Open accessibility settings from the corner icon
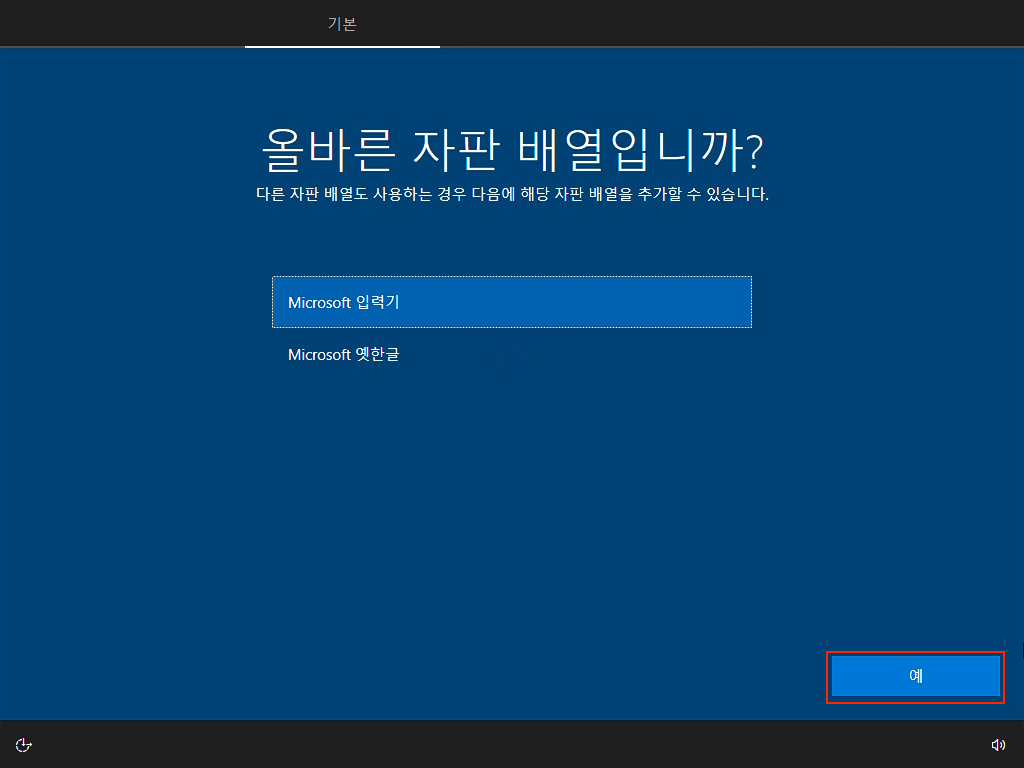Screen dimensions: 1024x768 (x=24, y=745)
